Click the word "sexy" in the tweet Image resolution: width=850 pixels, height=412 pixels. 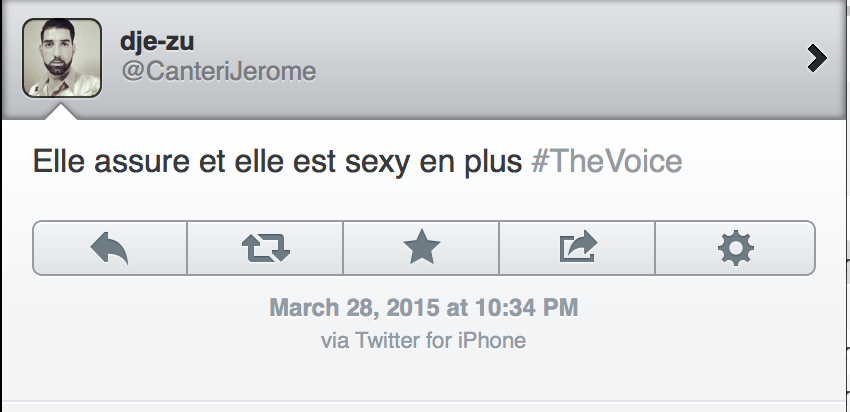click(393, 162)
